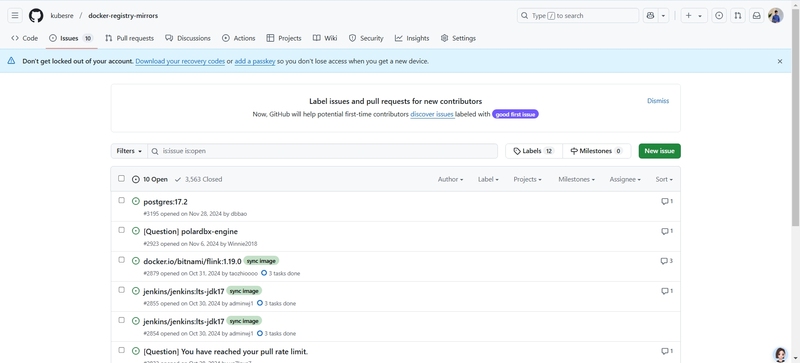The width and height of the screenshot is (800, 363).
Task: Show the 3,563 Closed issues
Action: click(198, 180)
